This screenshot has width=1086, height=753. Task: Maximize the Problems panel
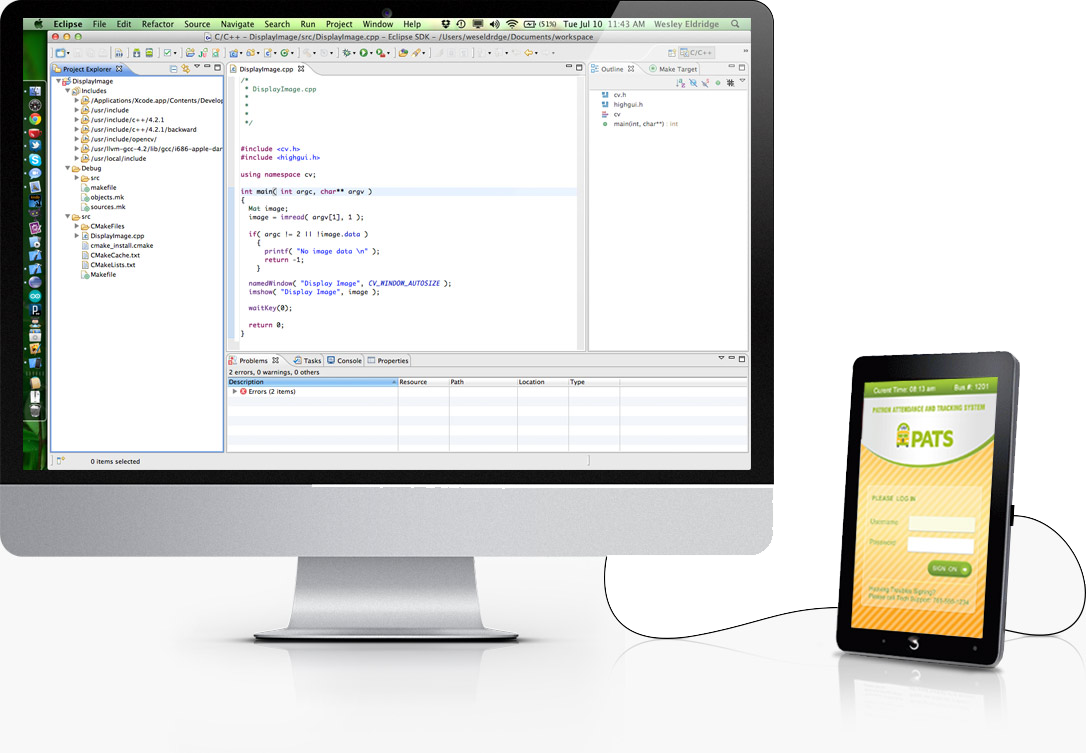pos(742,359)
